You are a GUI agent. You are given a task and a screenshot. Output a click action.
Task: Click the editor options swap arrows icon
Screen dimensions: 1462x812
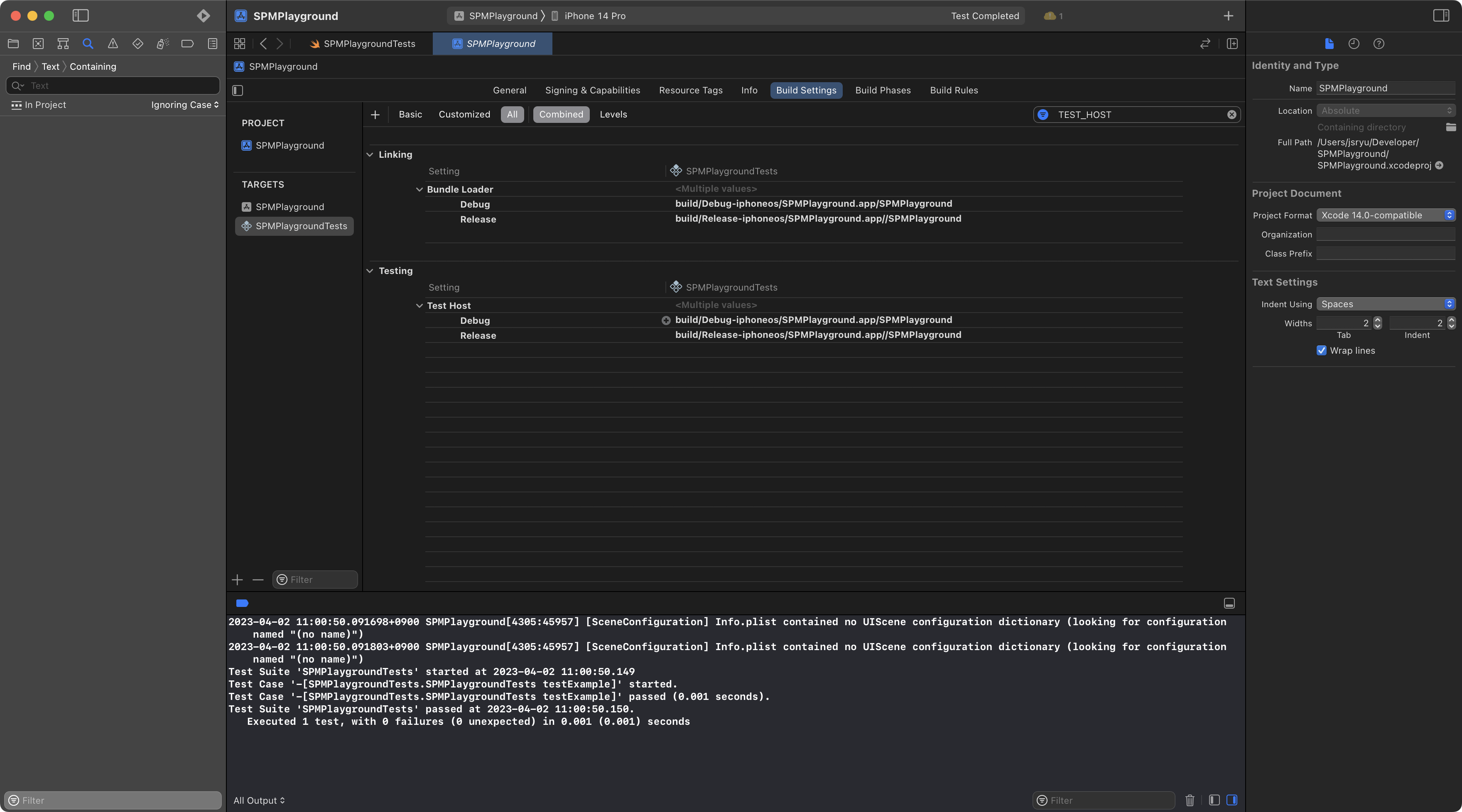pyautogui.click(x=1205, y=44)
